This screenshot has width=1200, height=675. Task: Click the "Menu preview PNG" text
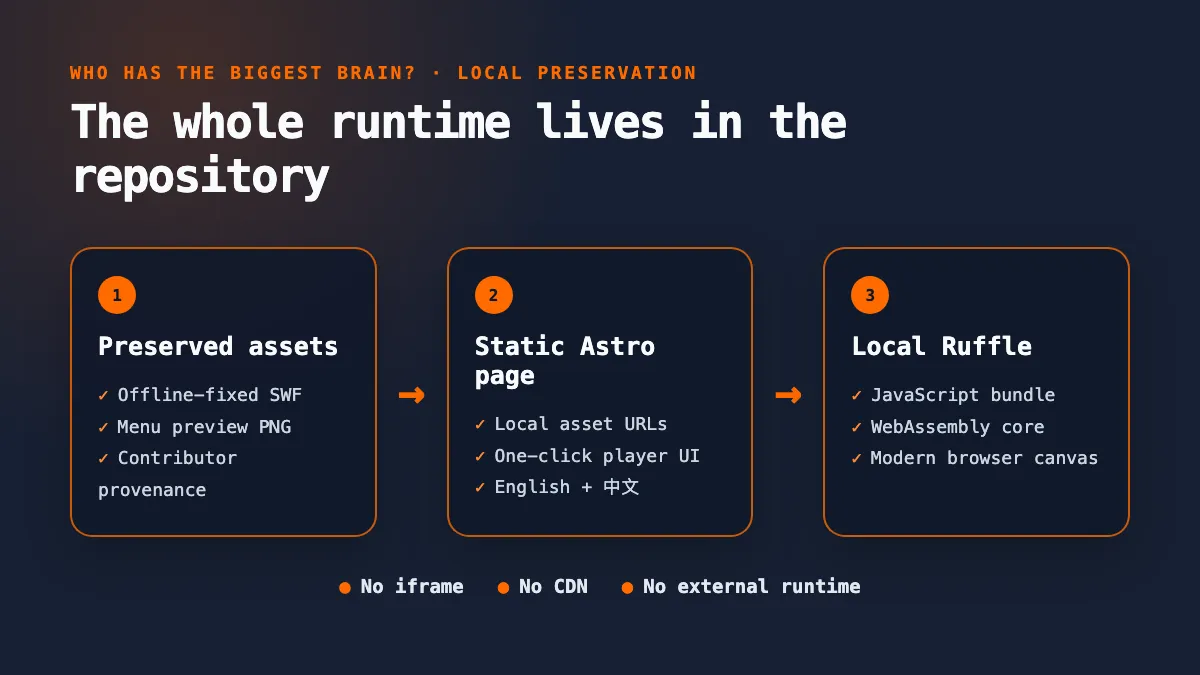click(204, 427)
